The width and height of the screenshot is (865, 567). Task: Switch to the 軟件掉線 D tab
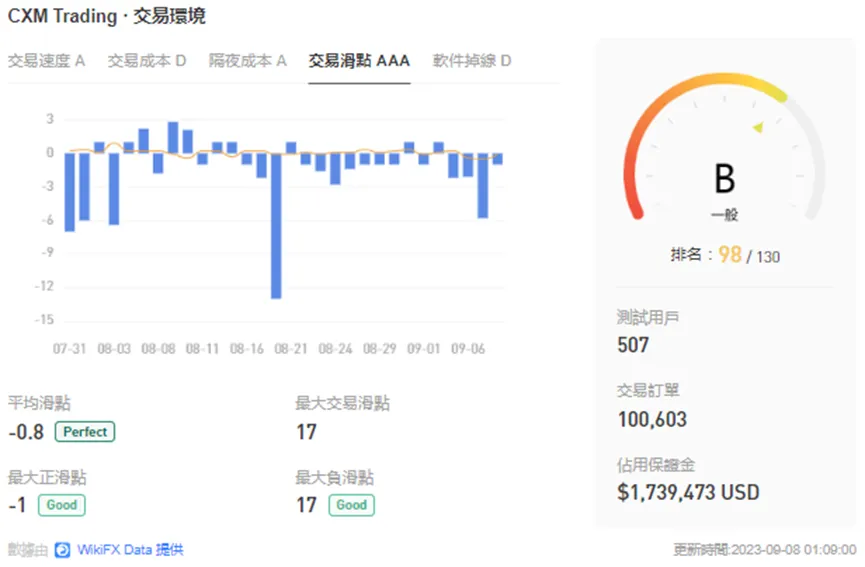472,60
